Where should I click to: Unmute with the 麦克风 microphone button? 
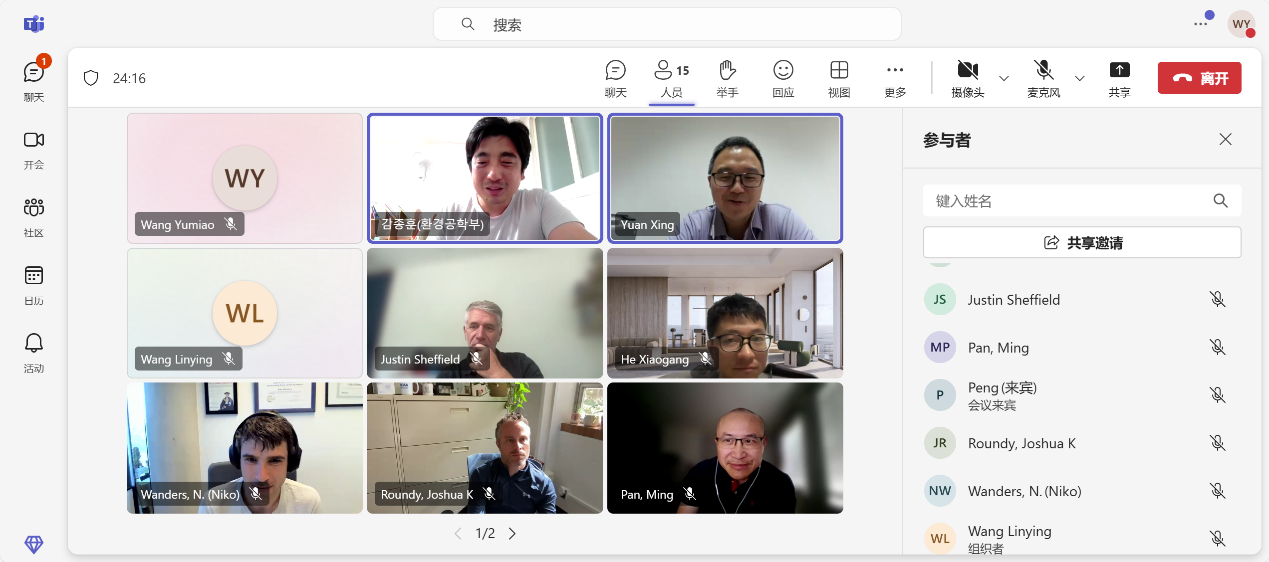[x=1043, y=71]
